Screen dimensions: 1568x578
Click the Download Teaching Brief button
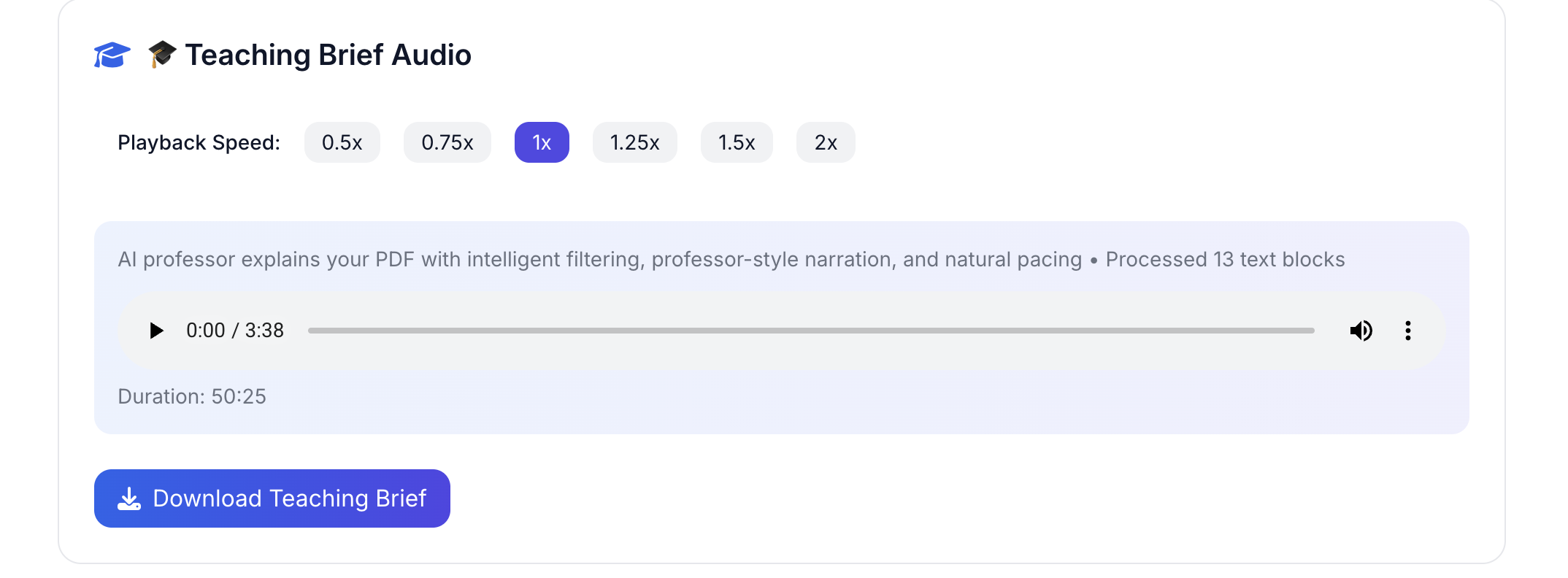(x=272, y=498)
